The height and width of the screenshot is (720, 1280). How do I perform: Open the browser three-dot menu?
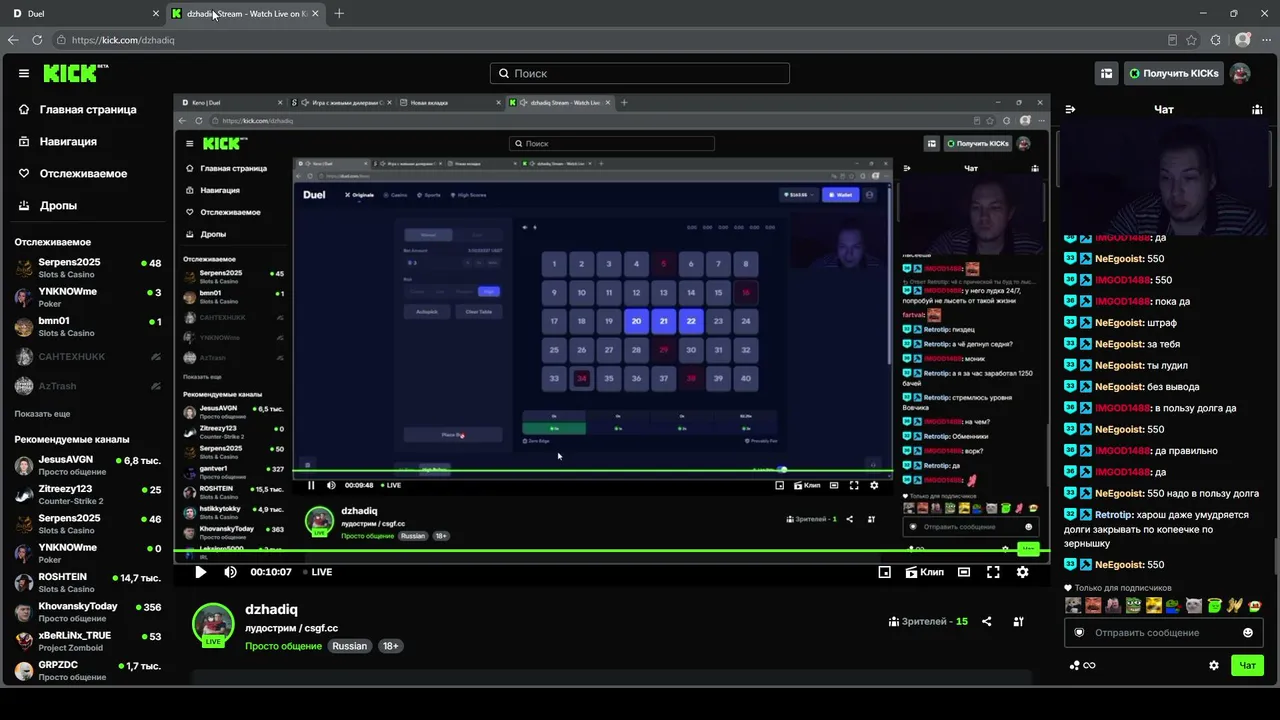1267,40
